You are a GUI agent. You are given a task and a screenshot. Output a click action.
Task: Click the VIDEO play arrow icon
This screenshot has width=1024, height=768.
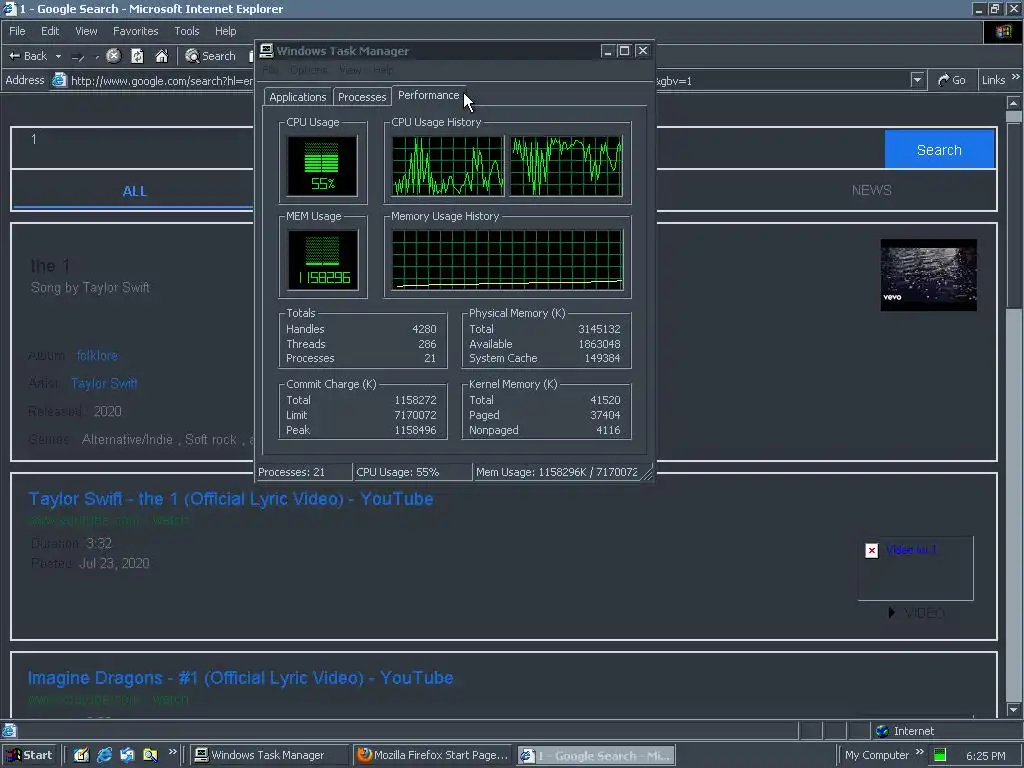[x=891, y=613]
